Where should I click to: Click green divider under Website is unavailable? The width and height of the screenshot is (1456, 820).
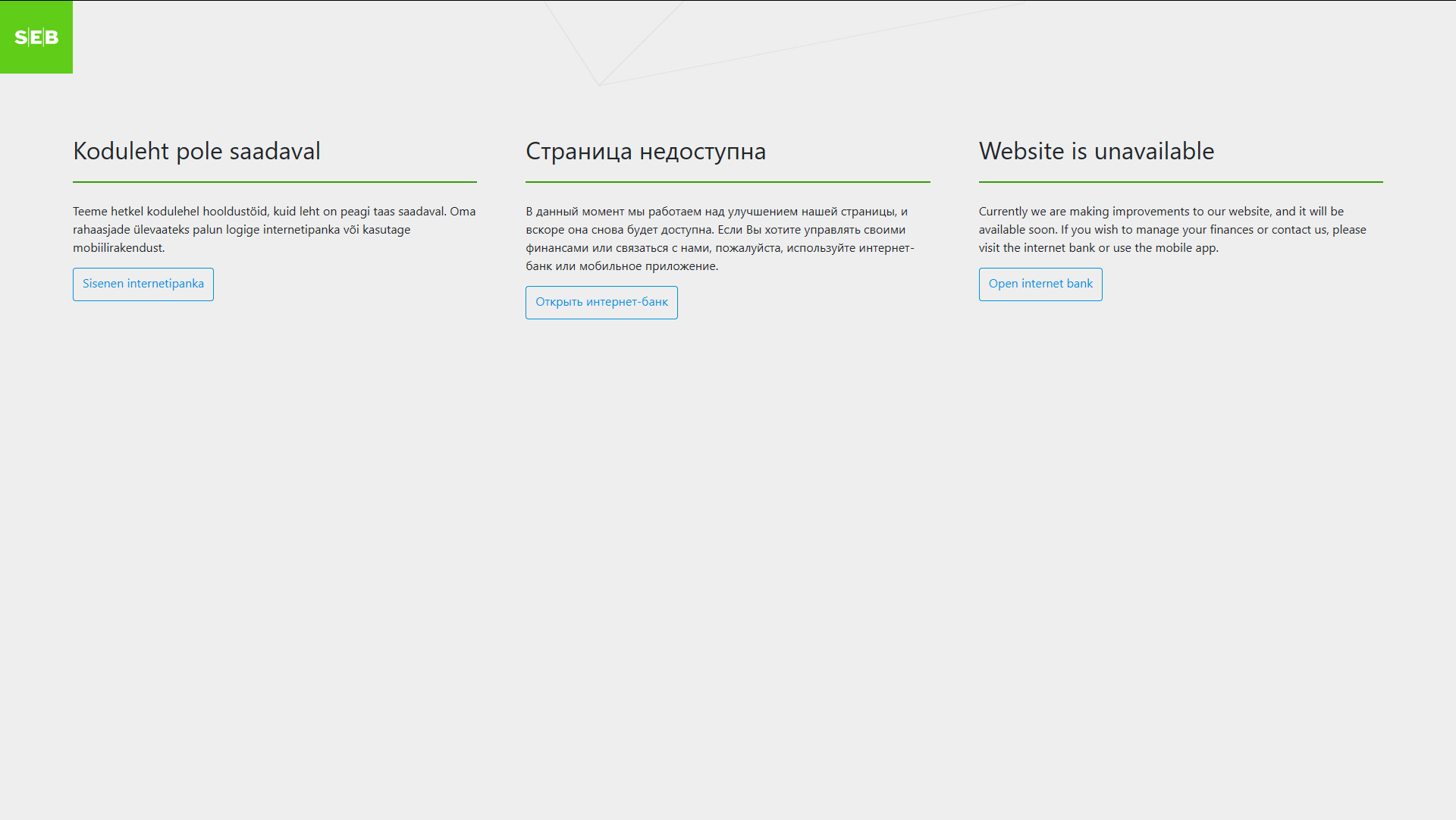tap(1180, 182)
